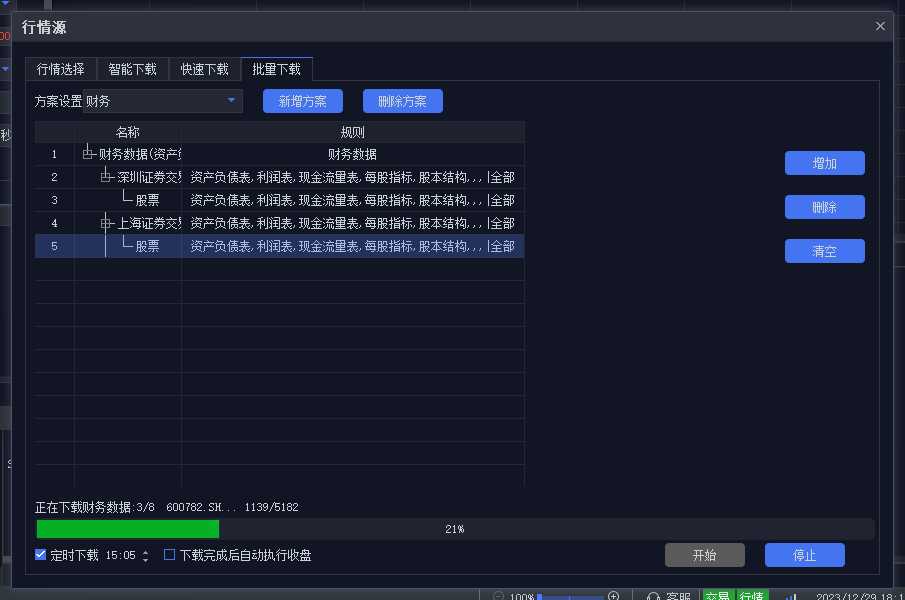Collapse the 深圳证券交易所 tree node
The image size is (905, 600).
tap(106, 177)
